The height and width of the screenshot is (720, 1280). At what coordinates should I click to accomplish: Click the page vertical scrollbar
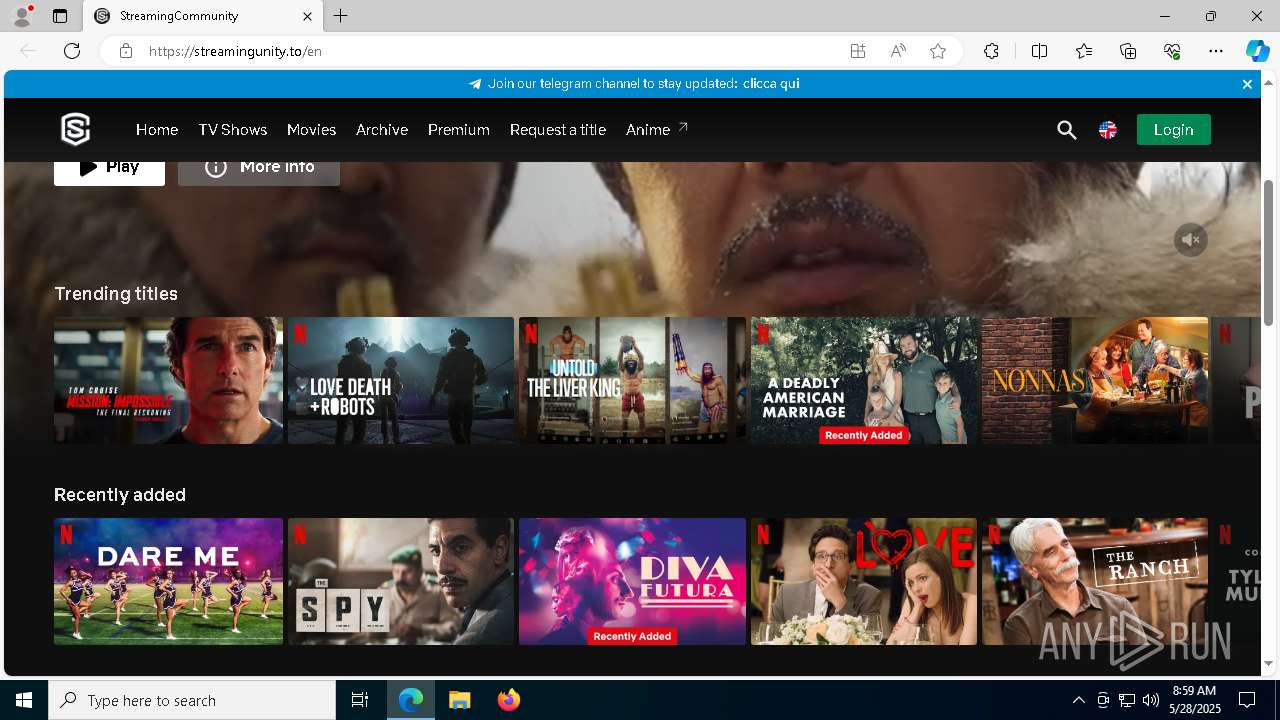1268,252
